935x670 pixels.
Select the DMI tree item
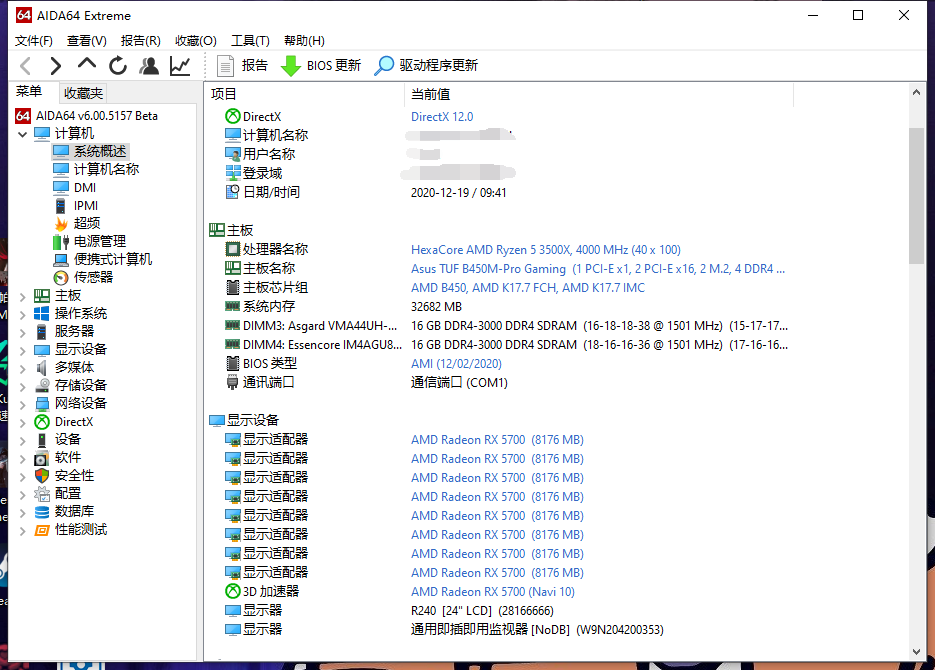point(85,188)
